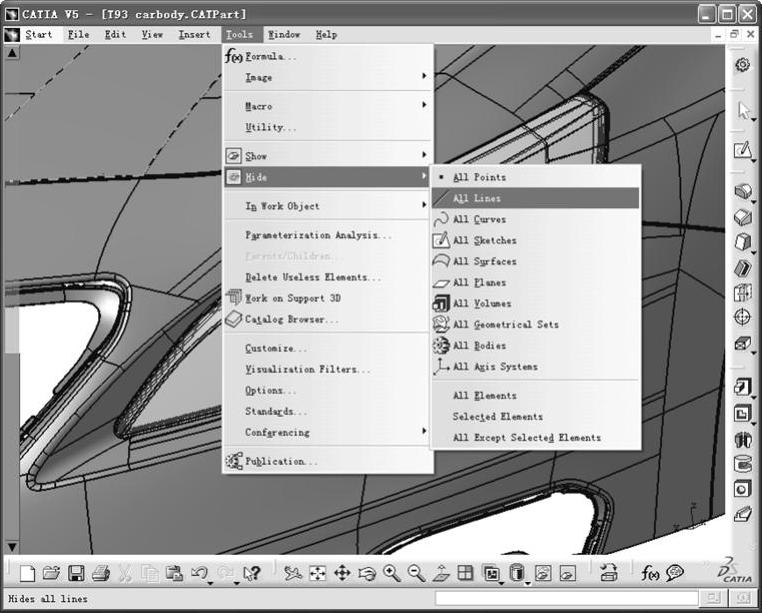
Task: Select the Rotate view icon
Action: pos(367,574)
